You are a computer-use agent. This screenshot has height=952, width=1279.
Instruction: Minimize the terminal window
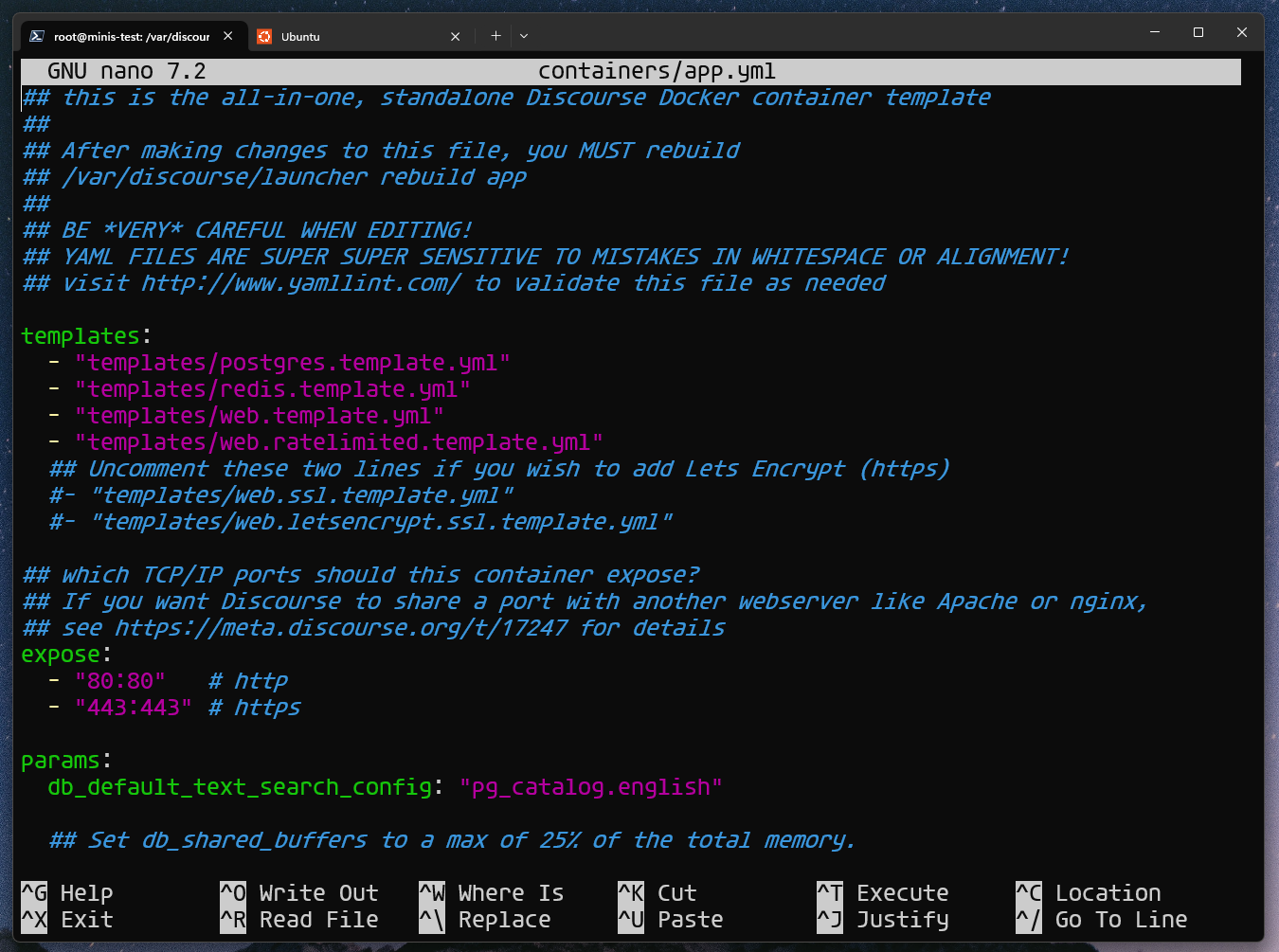click(1155, 32)
